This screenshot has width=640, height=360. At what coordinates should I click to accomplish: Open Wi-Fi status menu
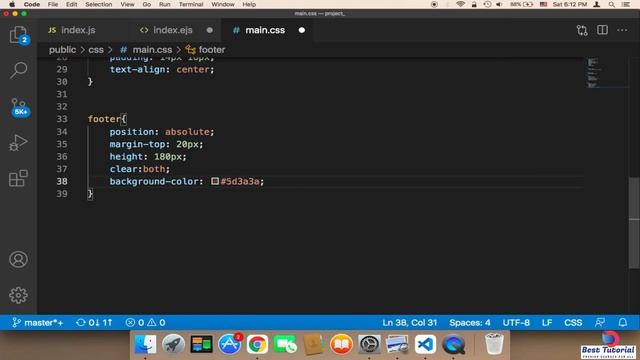[460, 4]
